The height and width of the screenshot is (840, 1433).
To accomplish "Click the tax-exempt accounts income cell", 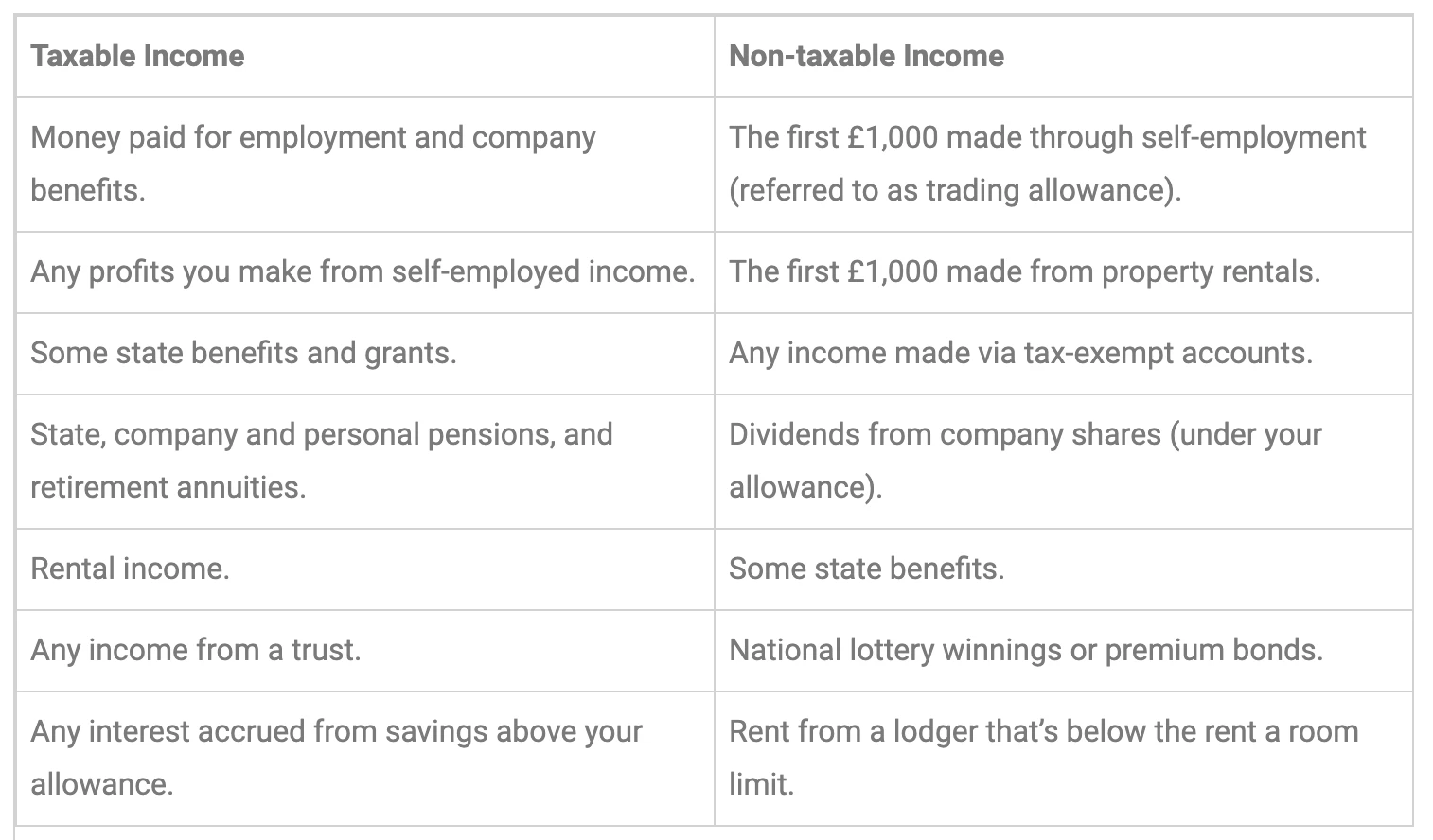I will [x=1063, y=354].
